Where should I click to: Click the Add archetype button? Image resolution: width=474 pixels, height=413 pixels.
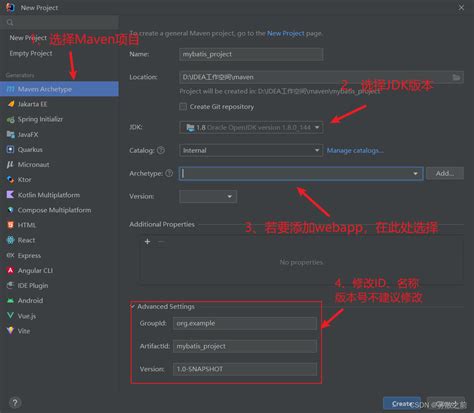tap(445, 173)
